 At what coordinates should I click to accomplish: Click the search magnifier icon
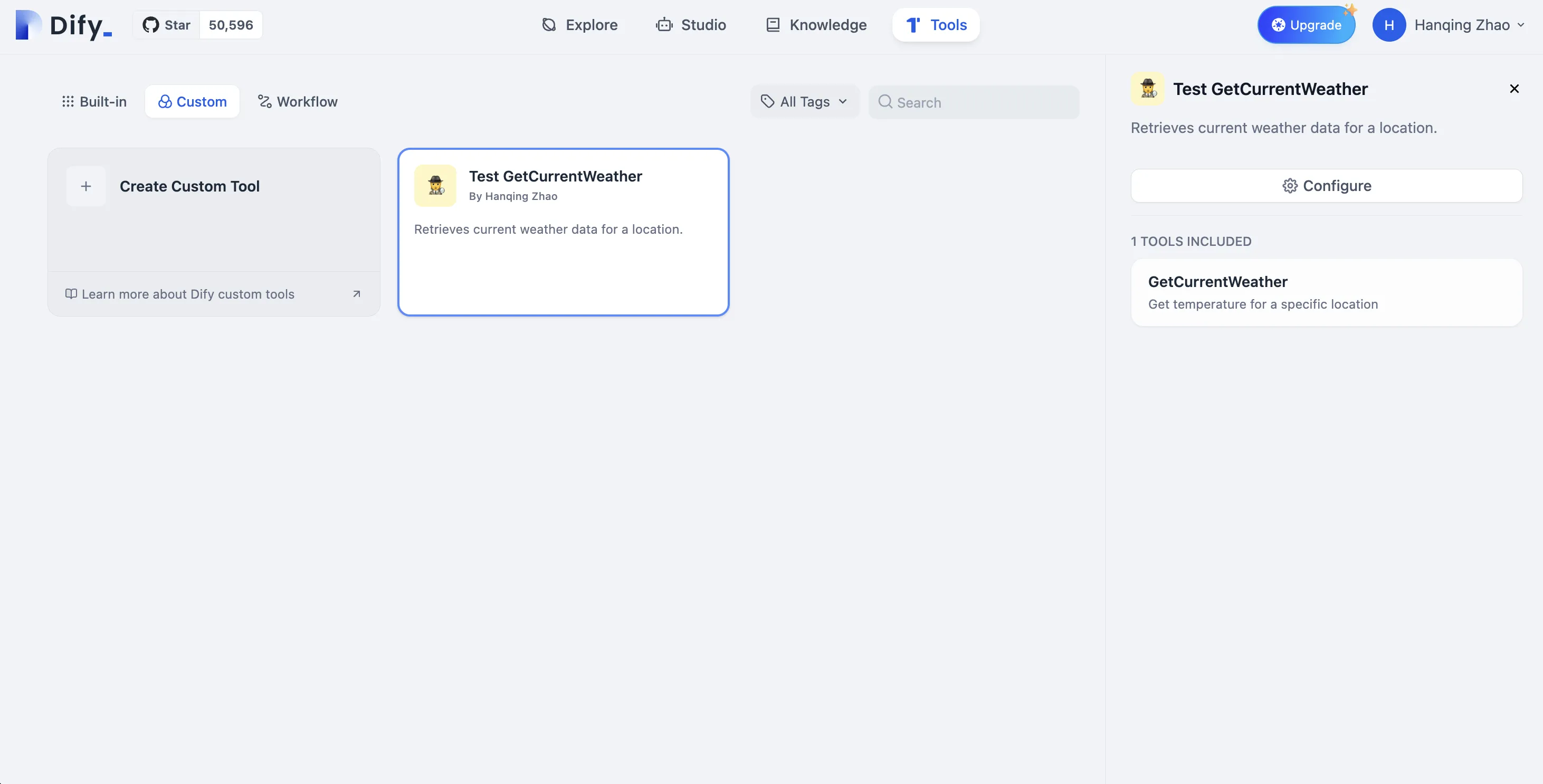[x=885, y=102]
